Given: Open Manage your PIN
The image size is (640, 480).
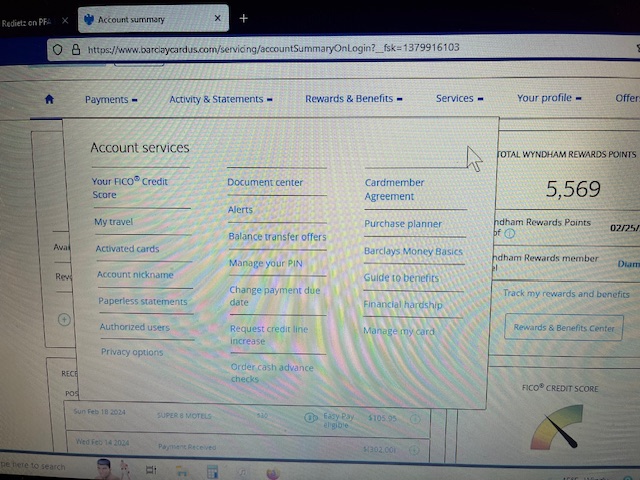Looking at the screenshot, I should click(266, 263).
